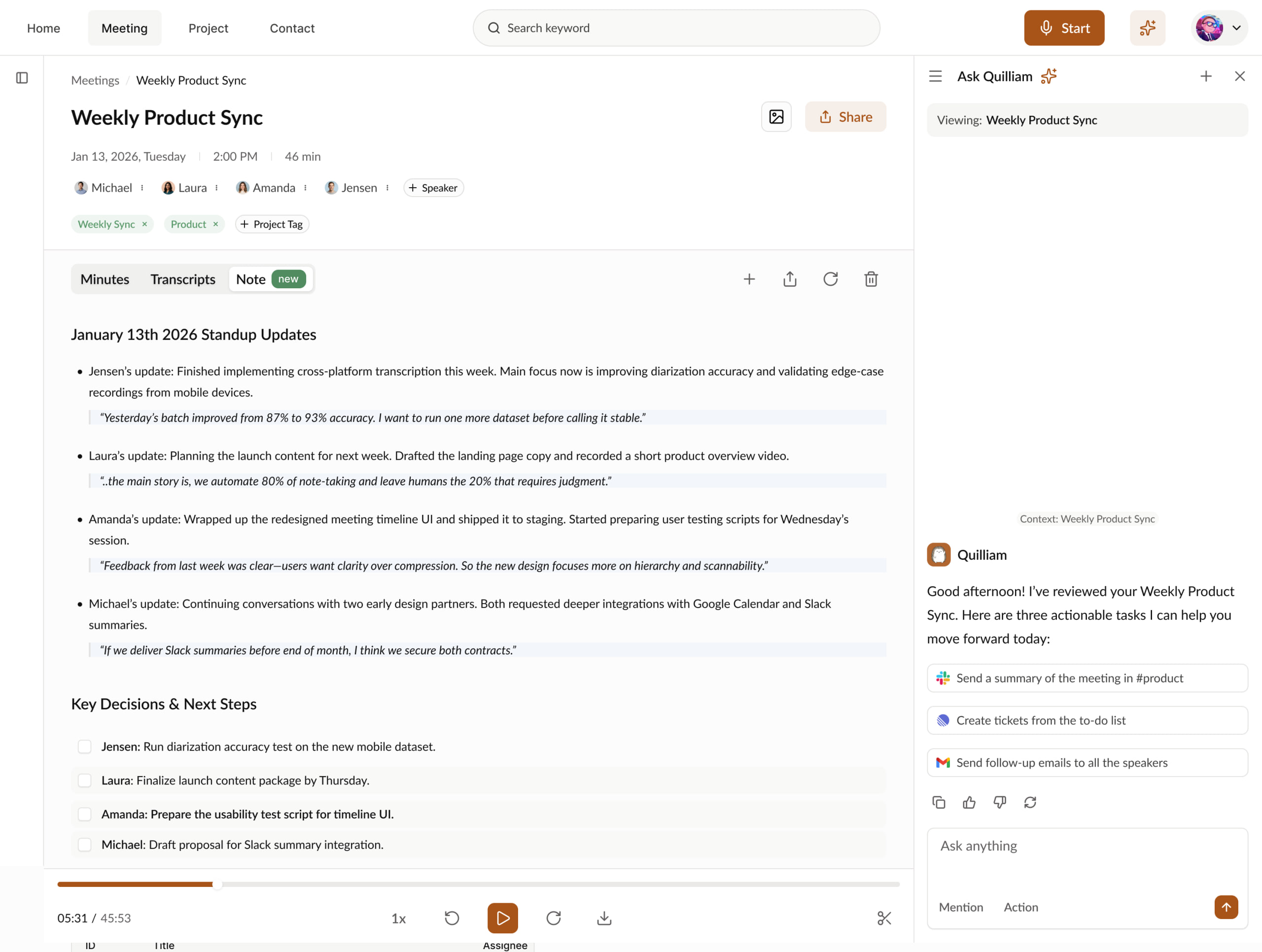Open the profile avatar dropdown menu
The image size is (1262, 952).
[x=1219, y=28]
